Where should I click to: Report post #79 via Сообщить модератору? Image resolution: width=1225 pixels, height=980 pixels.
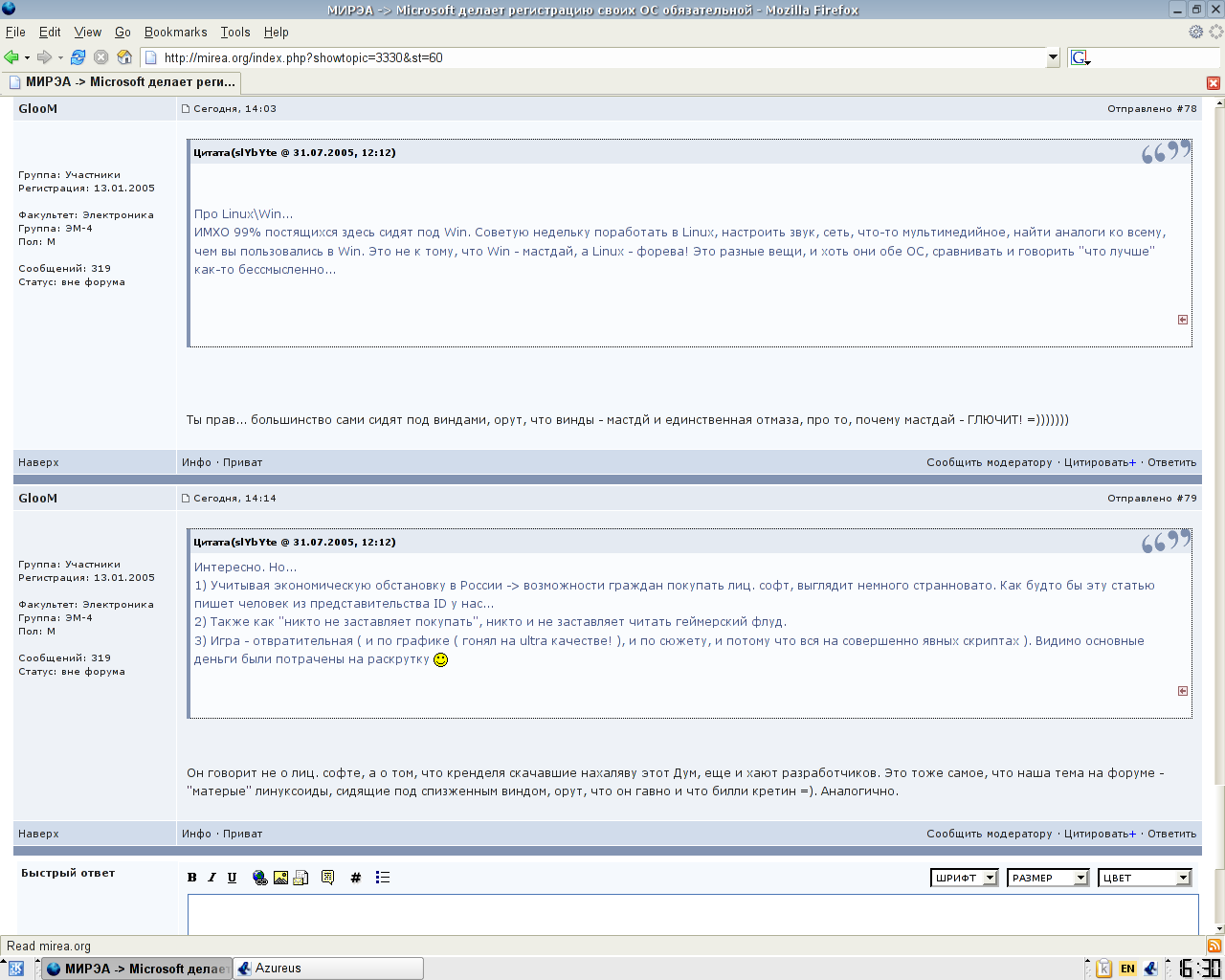coord(989,834)
